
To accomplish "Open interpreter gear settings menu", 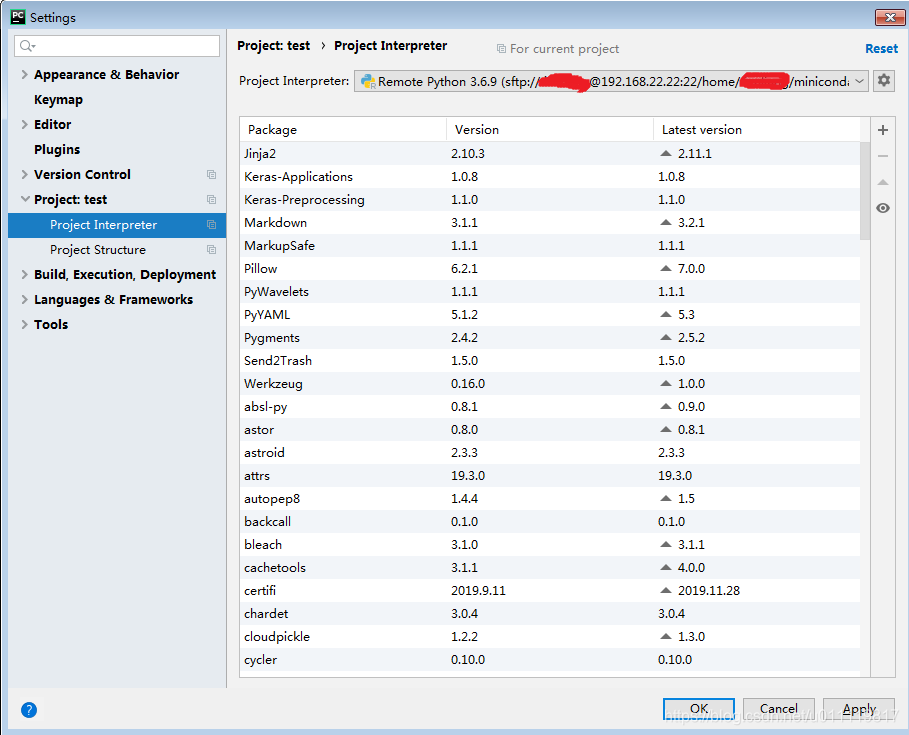I will 883,81.
